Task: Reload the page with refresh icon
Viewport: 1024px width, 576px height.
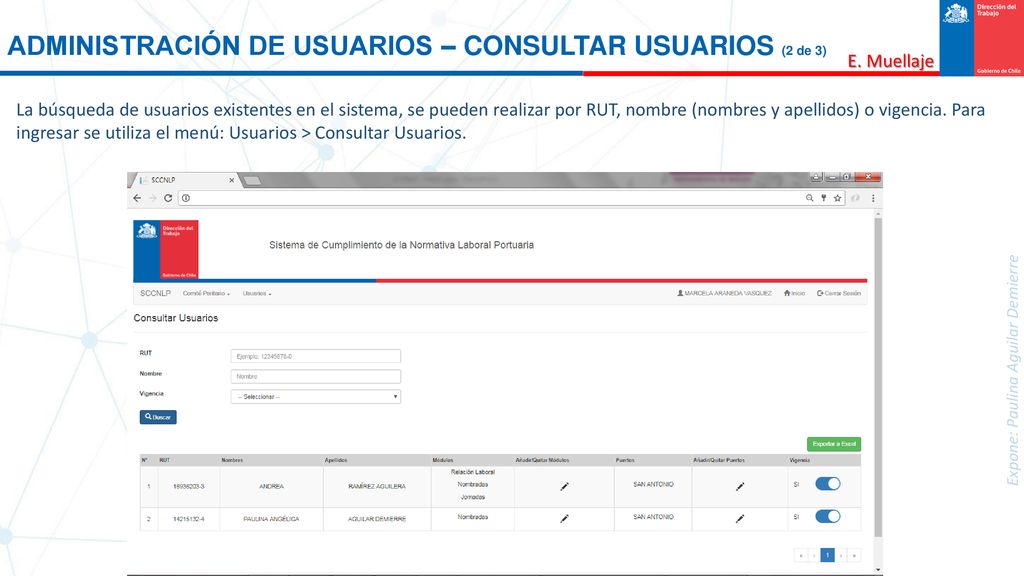Action: 168,198
